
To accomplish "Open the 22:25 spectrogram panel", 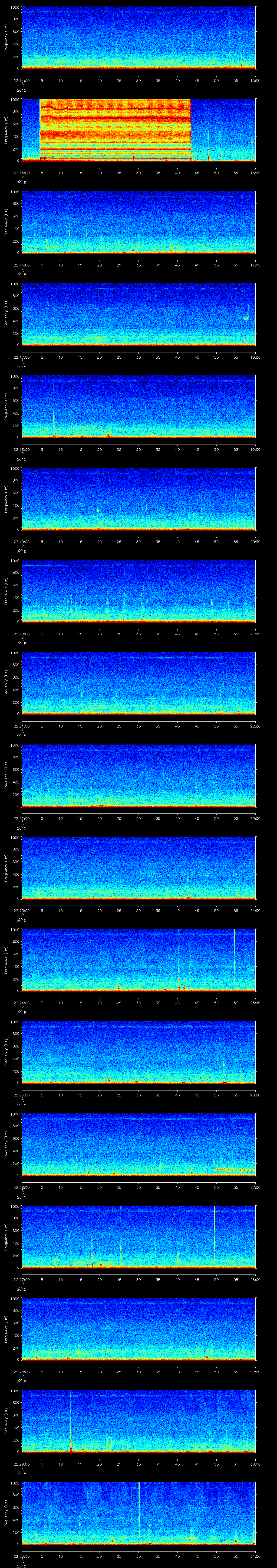I will click(138, 1052).
